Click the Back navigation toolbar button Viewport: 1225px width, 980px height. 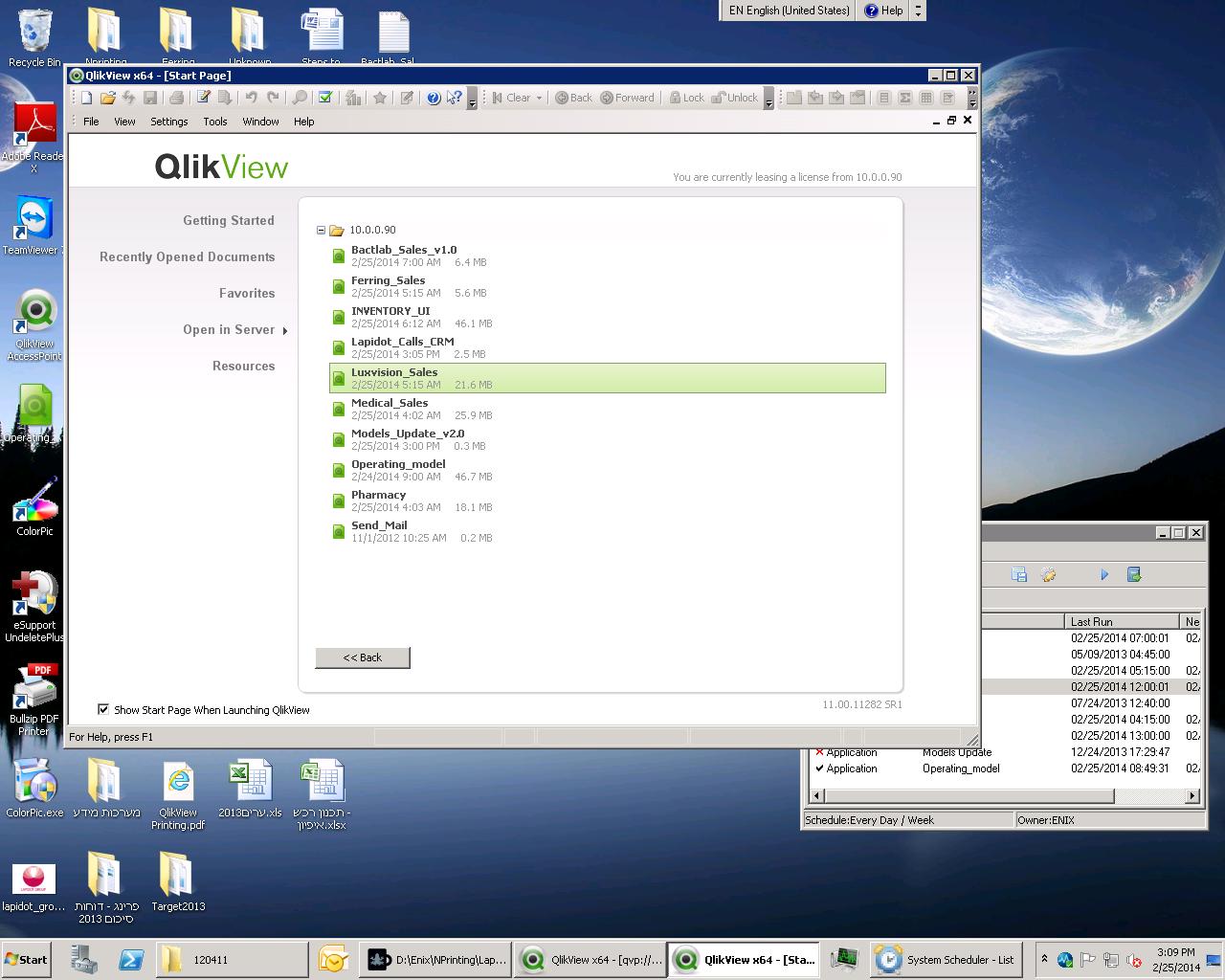(573, 98)
